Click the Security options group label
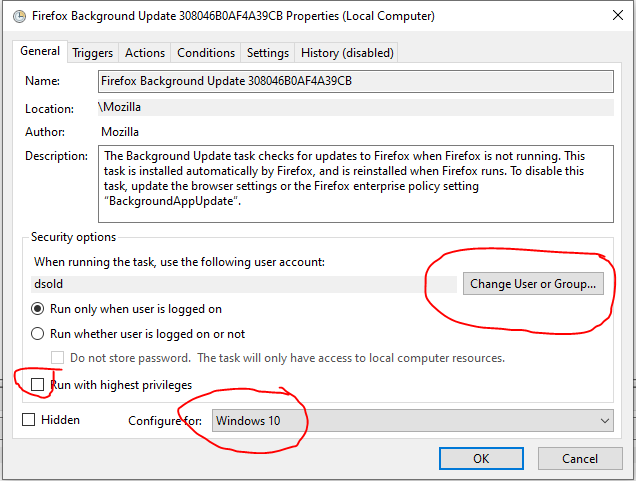 click(x=73, y=237)
